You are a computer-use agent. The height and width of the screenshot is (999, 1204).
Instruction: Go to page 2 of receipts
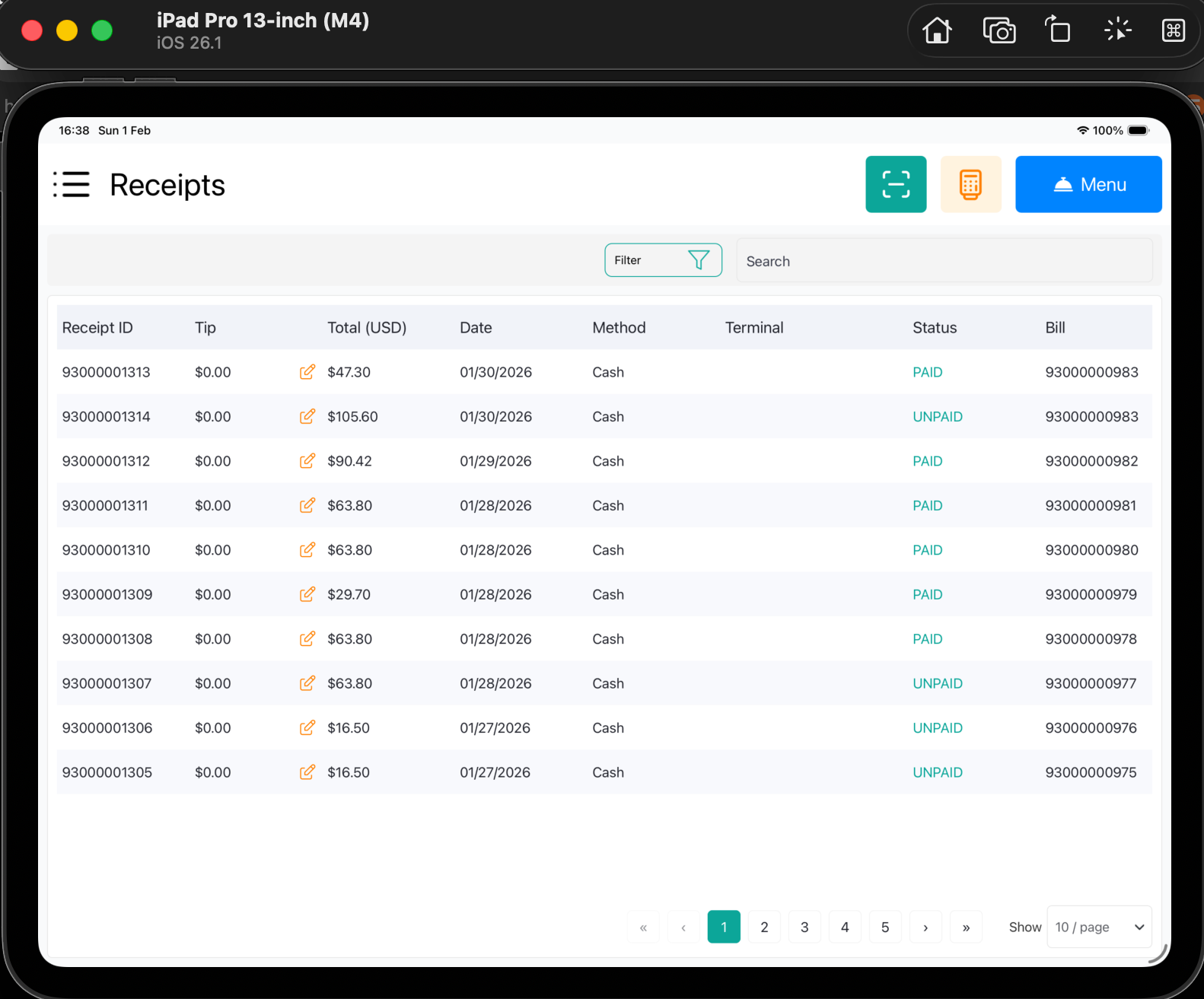click(764, 927)
